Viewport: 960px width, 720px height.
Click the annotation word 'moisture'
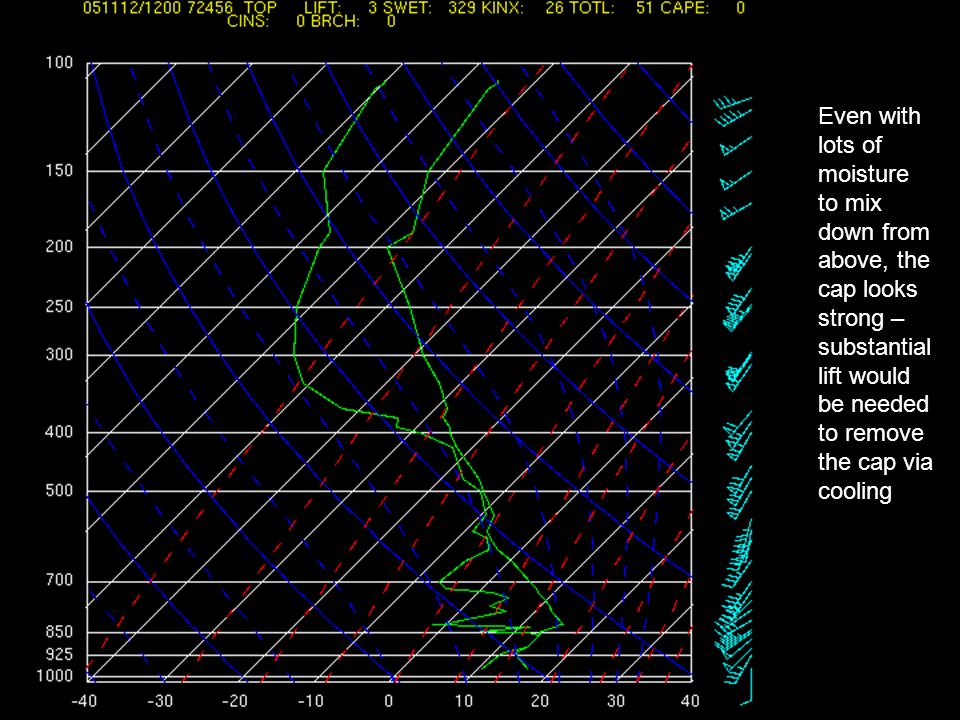tap(863, 174)
